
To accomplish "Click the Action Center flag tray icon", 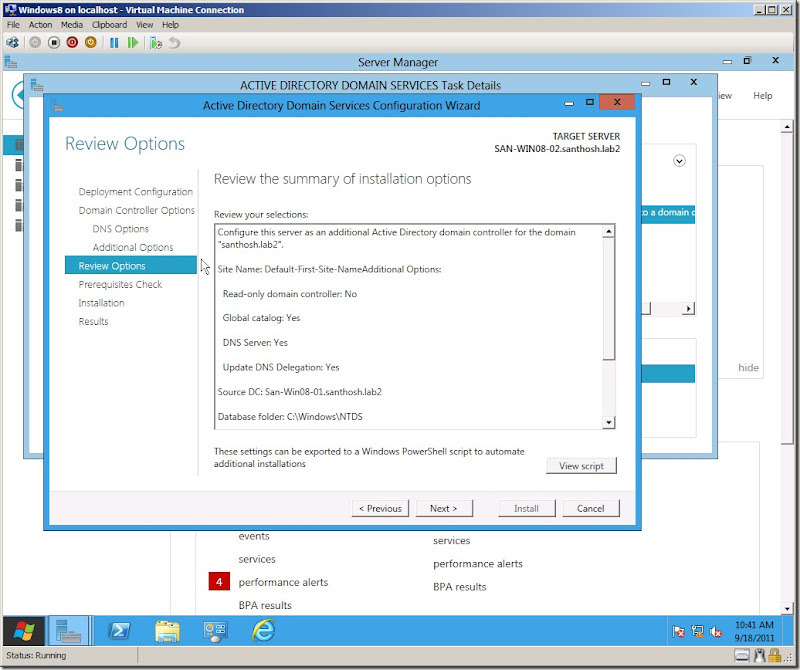I will (678, 632).
